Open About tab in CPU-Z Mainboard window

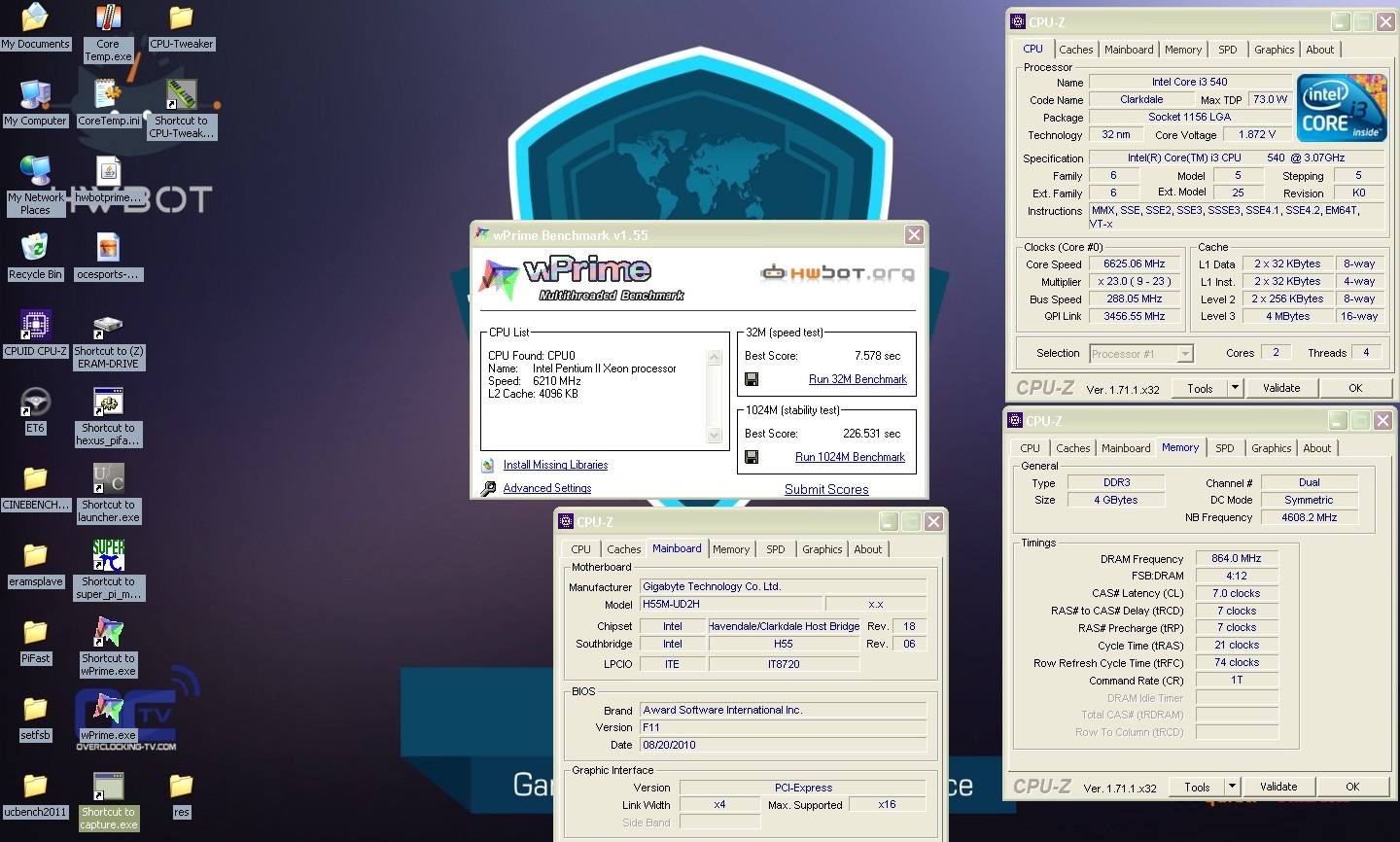868,549
